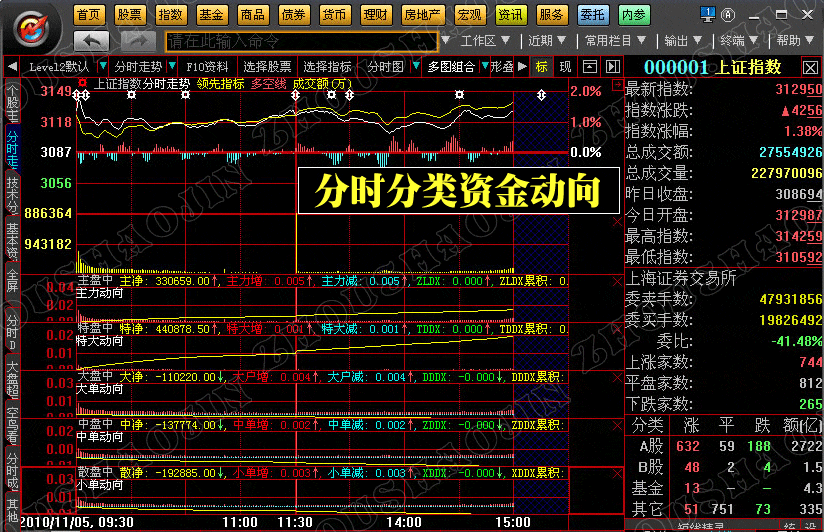Close the 主力动向 indicator panel with its X
This screenshot has height=532, width=824.
pos(616,282)
